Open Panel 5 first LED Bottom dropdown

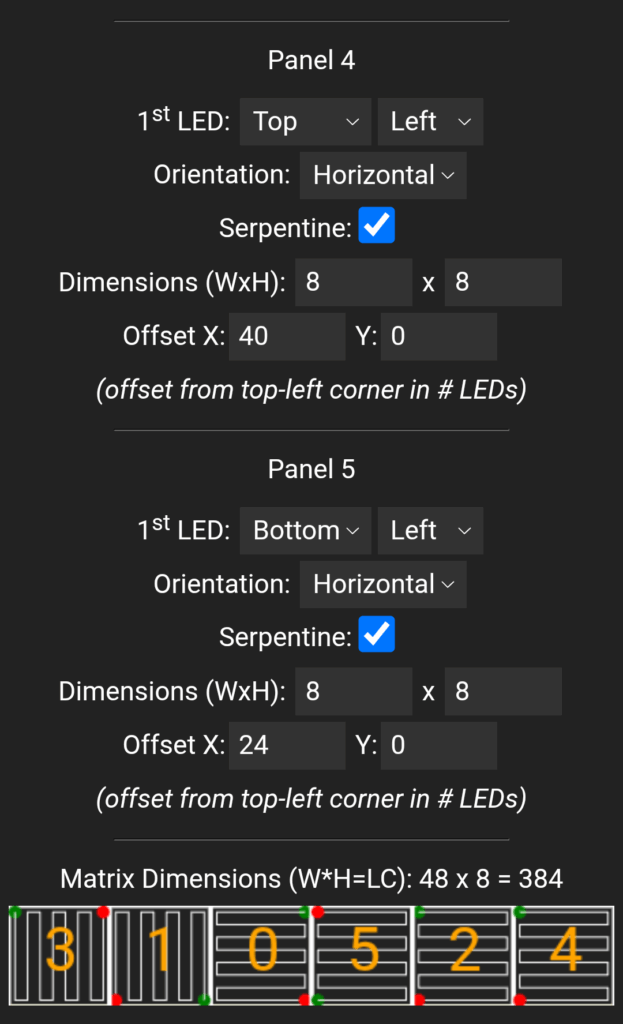[x=306, y=530]
